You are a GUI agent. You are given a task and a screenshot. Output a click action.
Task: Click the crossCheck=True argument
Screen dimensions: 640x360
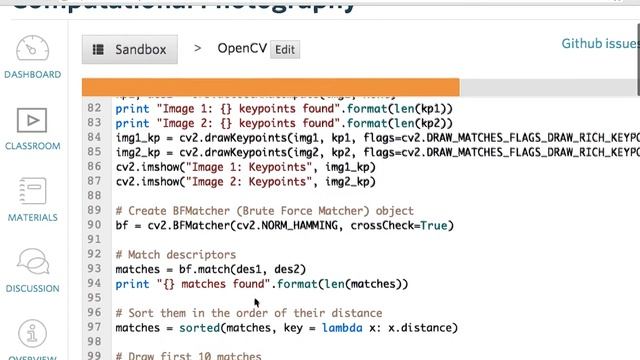click(399, 225)
